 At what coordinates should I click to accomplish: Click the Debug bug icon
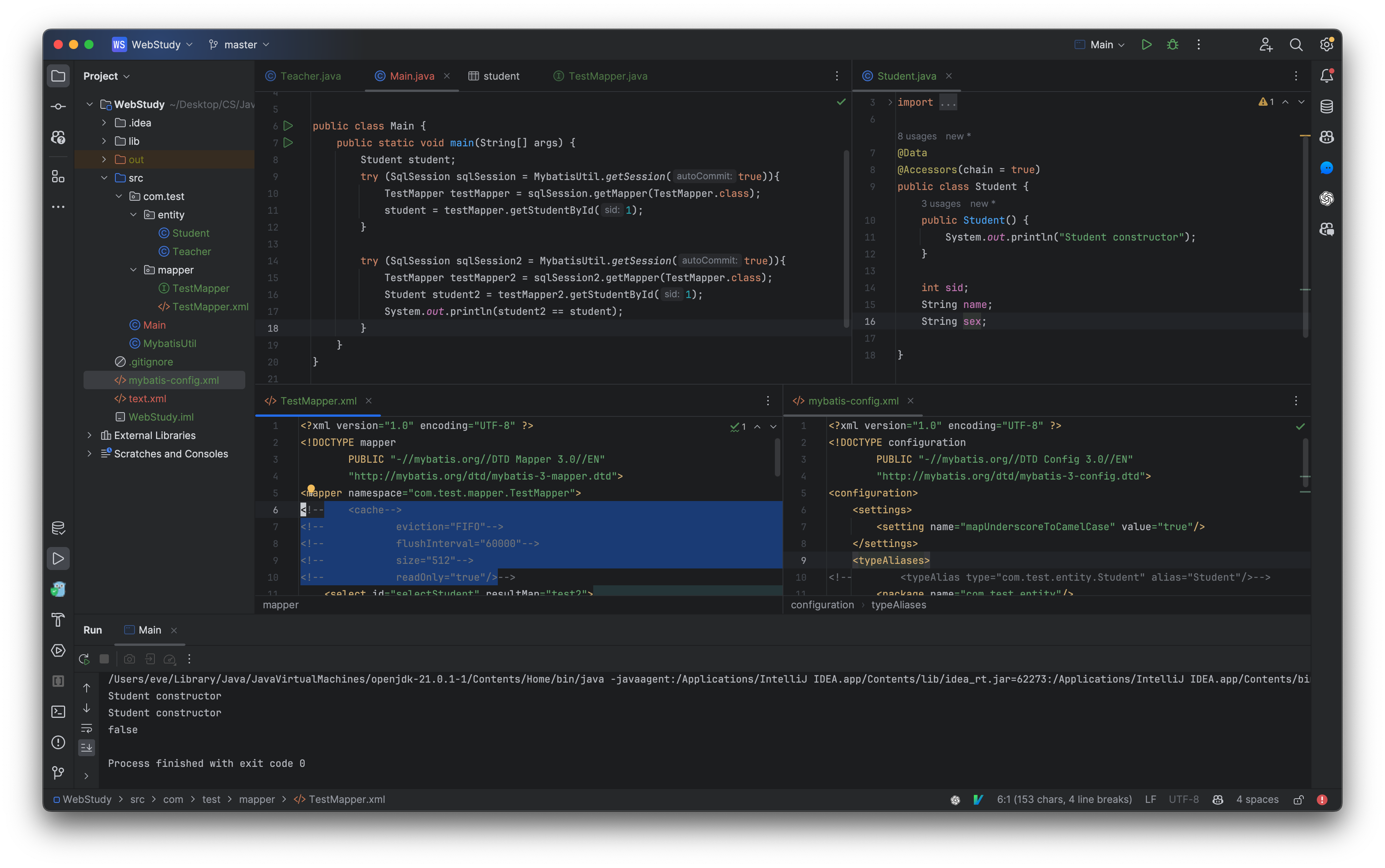[x=1172, y=44]
